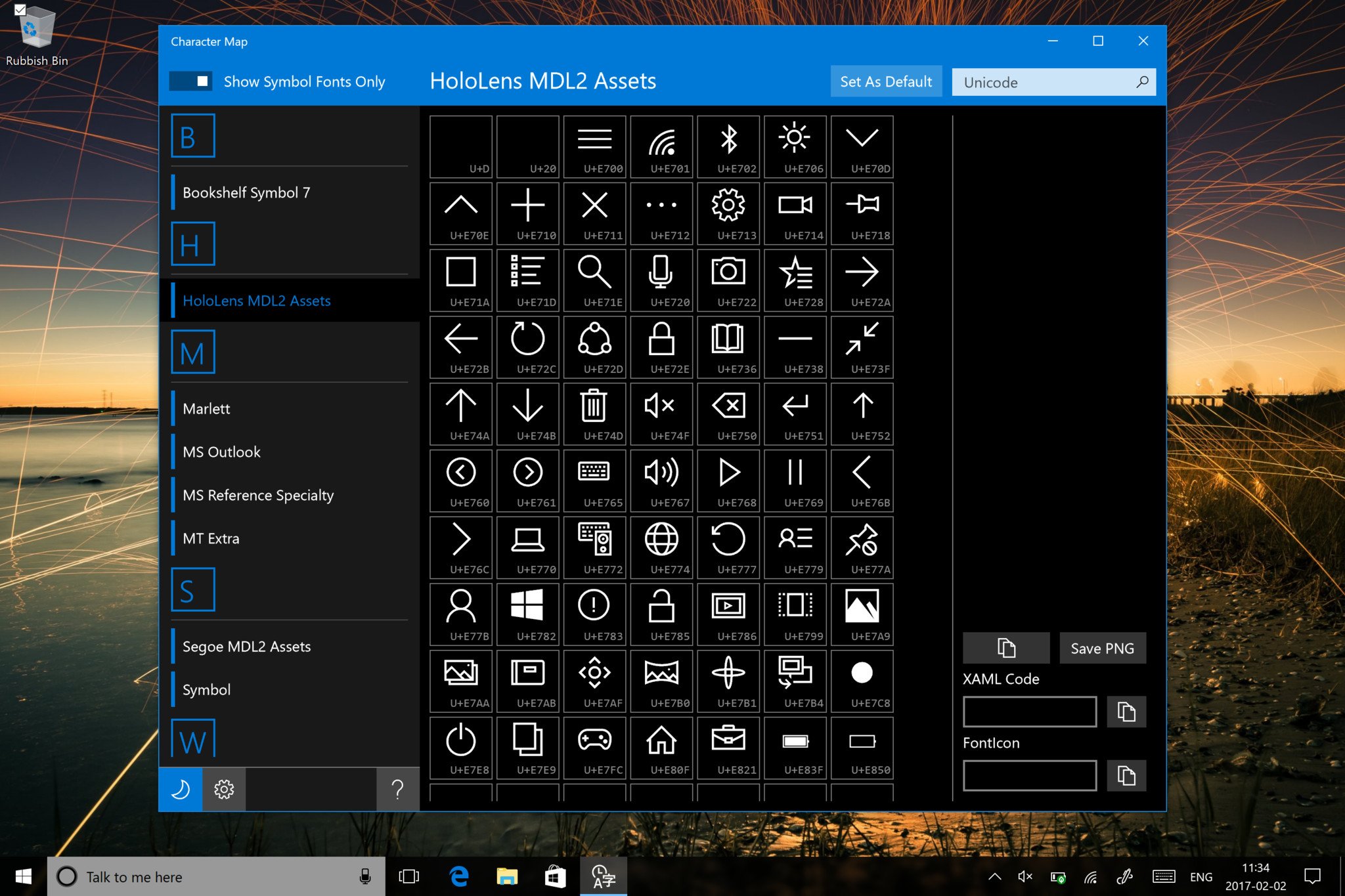Screen dimensions: 1345x896
Task: Open Action Center notifications
Action: coord(1312,876)
